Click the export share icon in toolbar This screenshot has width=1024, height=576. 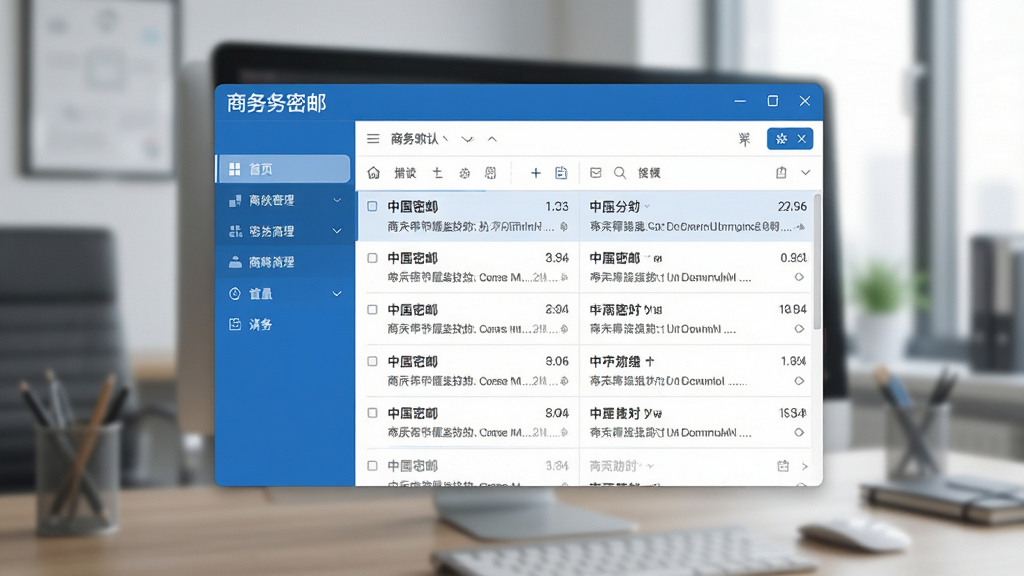[x=781, y=172]
